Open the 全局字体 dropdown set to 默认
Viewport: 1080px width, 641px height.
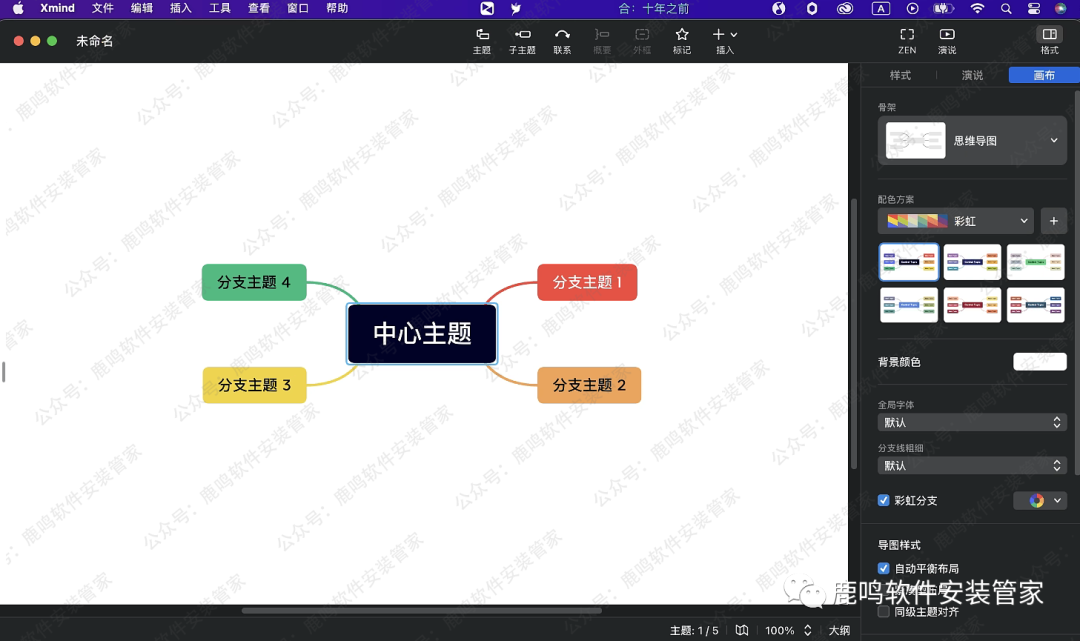click(x=971, y=421)
